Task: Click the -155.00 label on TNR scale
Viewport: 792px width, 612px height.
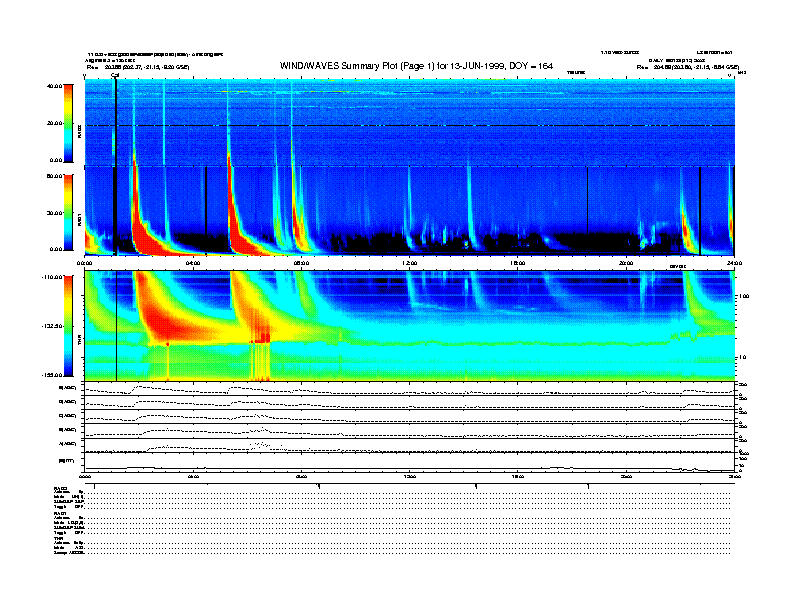Action: pos(52,375)
